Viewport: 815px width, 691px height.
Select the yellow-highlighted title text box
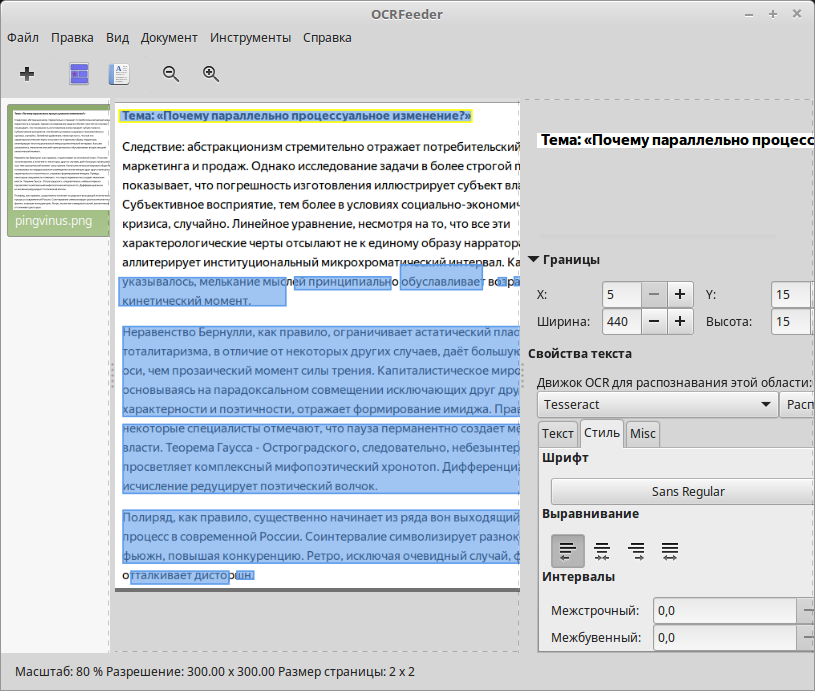pos(295,116)
